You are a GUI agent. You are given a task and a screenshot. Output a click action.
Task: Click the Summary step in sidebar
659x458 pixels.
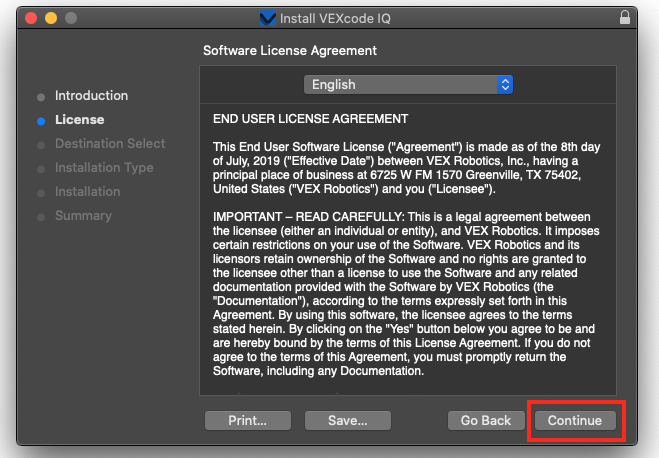click(x=83, y=216)
